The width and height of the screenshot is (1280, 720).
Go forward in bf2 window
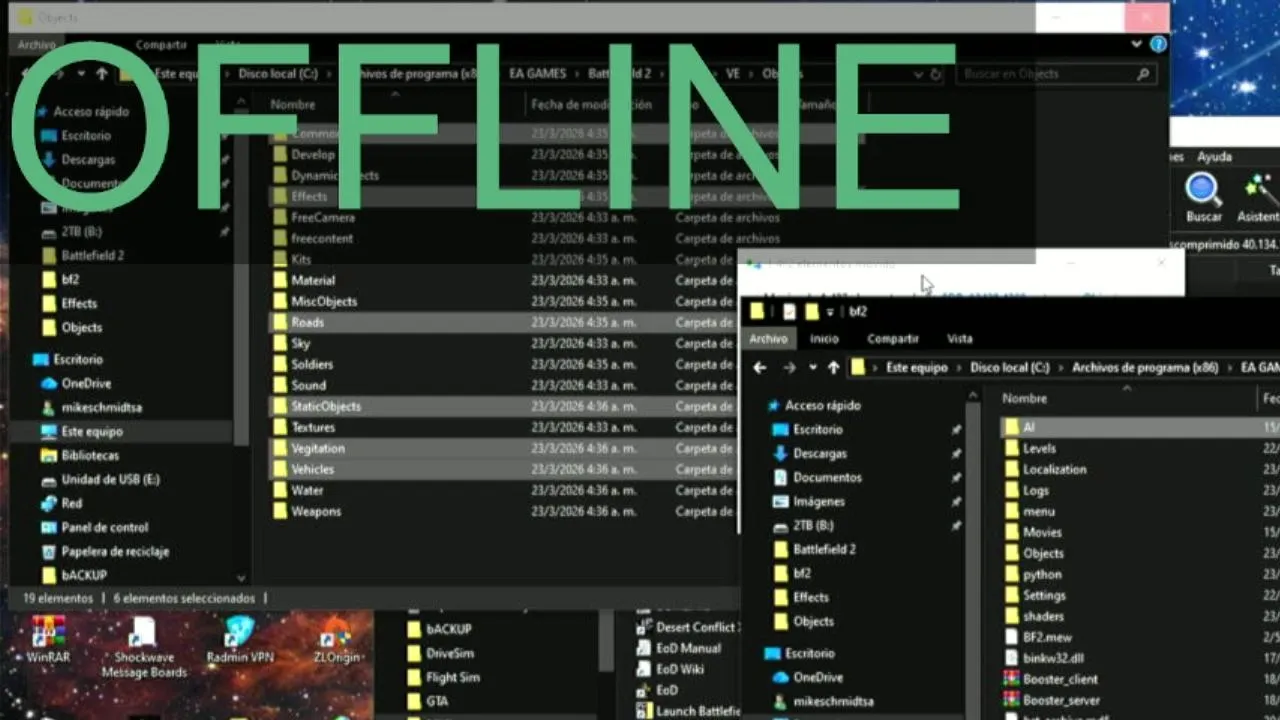(789, 368)
